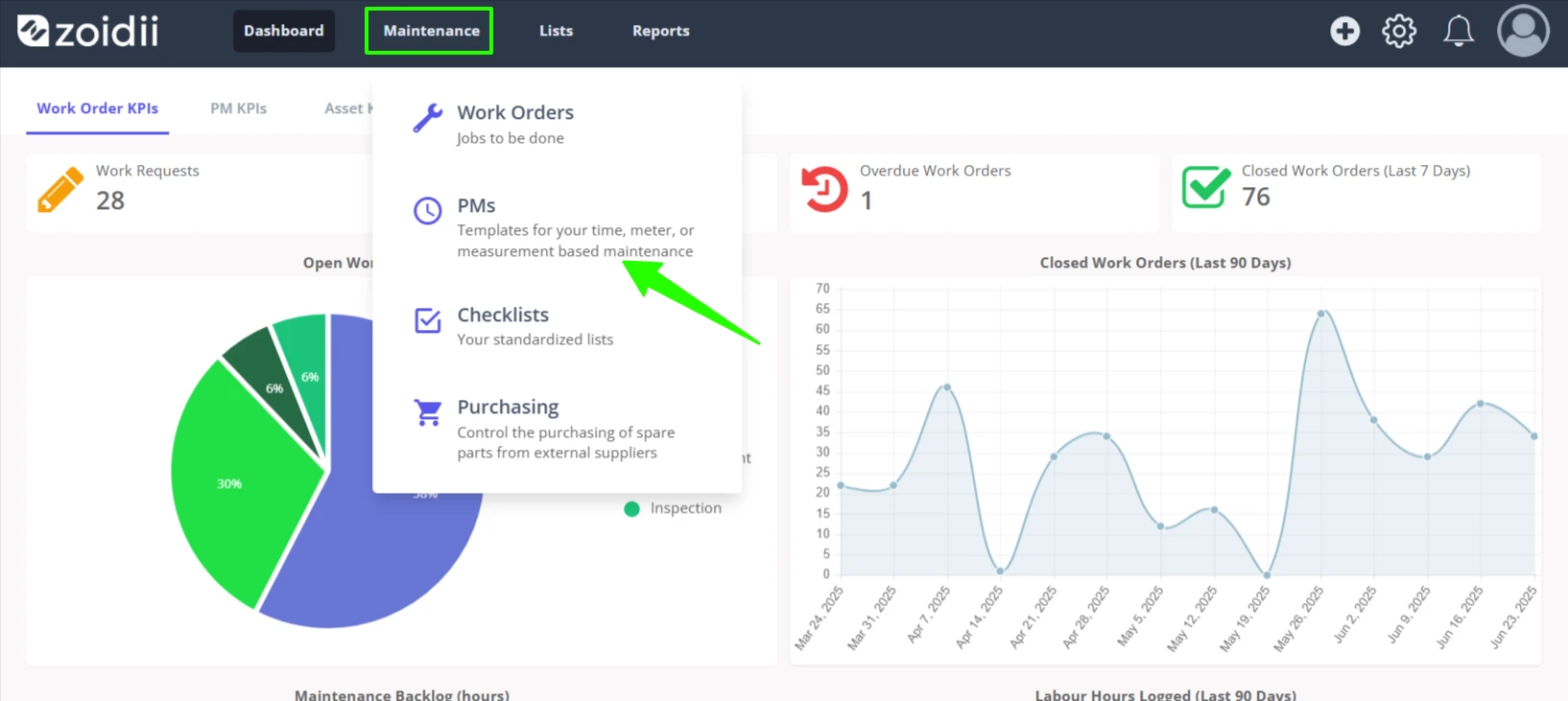Click the Overdue Work Orders clock icon
The width and height of the screenshot is (1568, 701).
824,189
